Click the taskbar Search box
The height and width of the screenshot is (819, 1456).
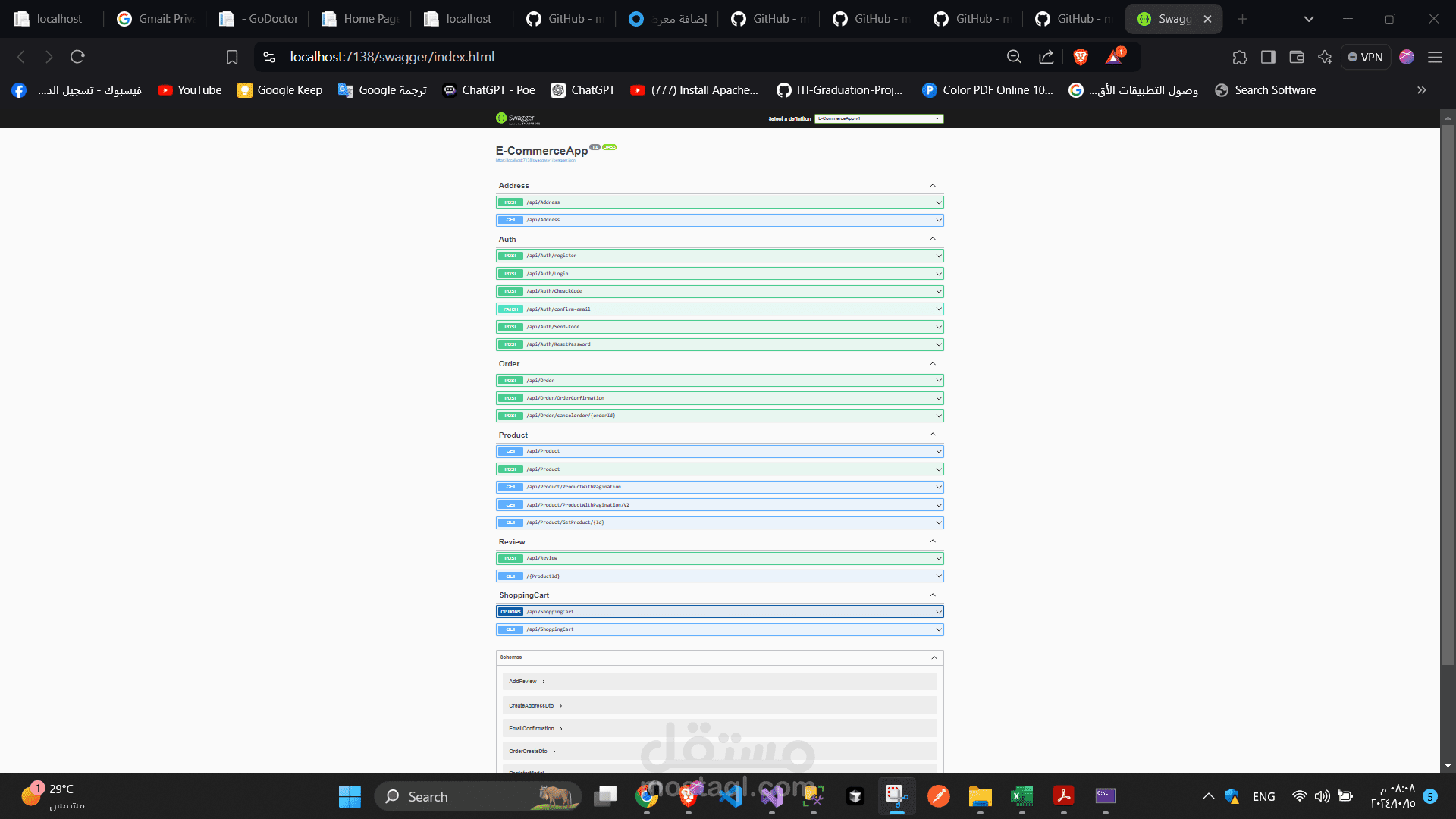tap(478, 796)
